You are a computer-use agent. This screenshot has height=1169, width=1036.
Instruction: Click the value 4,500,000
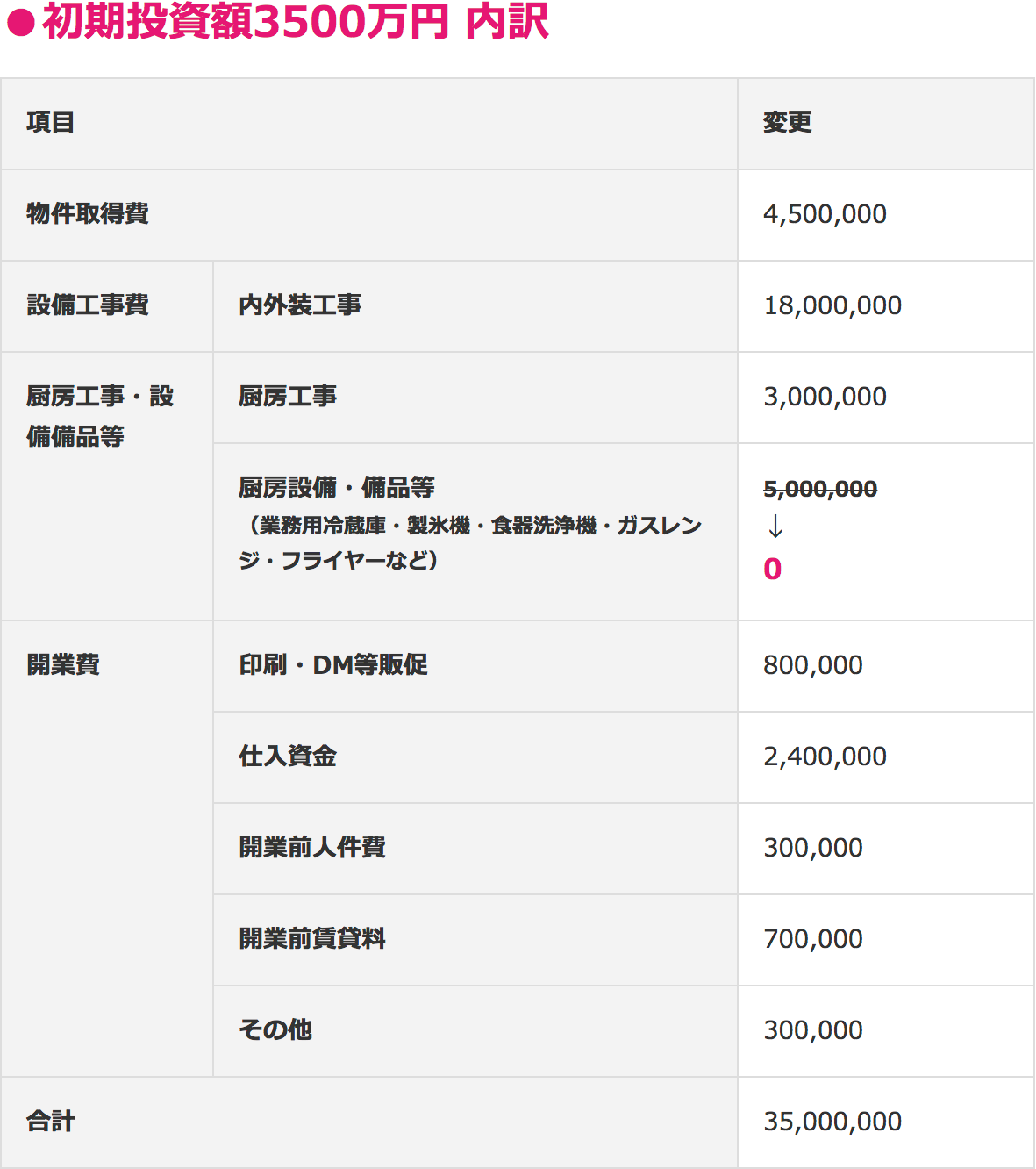(x=825, y=214)
